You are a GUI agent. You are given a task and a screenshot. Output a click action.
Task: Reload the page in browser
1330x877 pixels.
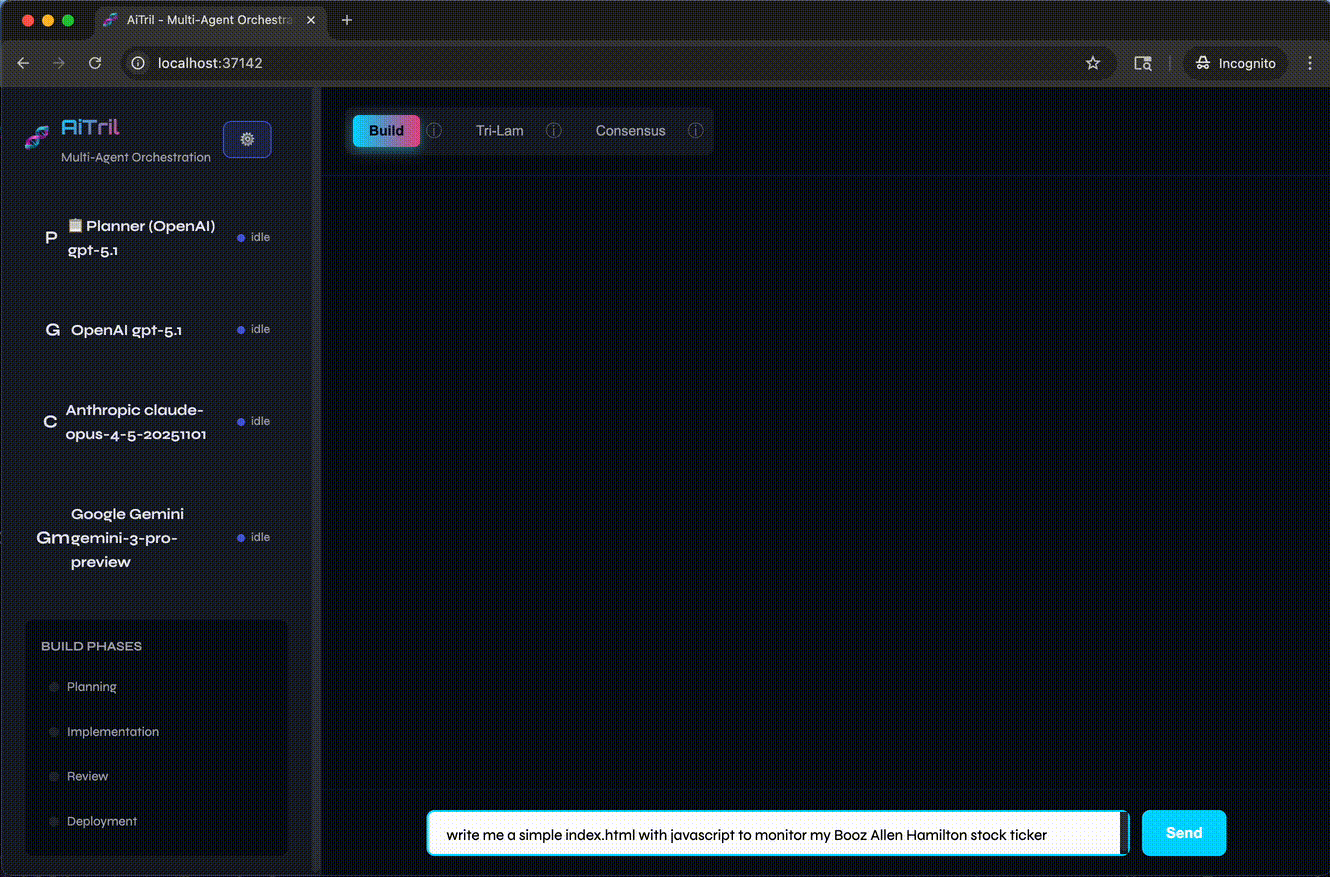[x=95, y=63]
